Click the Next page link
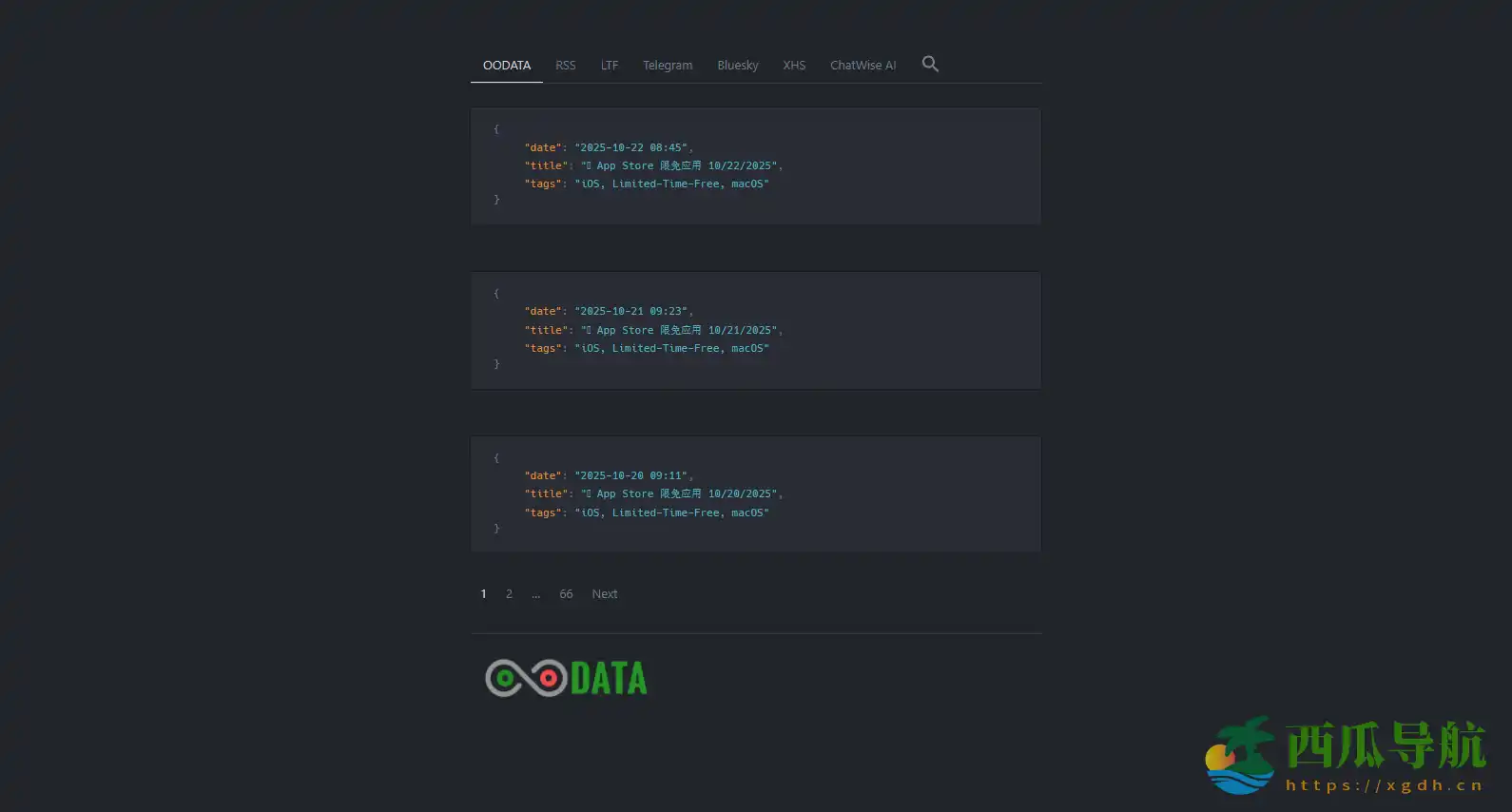 click(605, 594)
